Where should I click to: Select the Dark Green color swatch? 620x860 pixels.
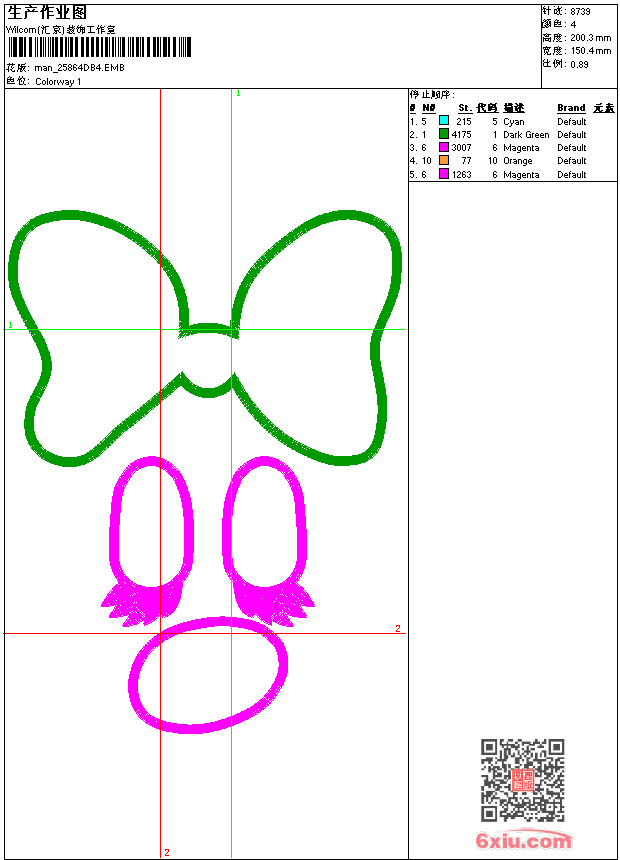tap(444, 134)
